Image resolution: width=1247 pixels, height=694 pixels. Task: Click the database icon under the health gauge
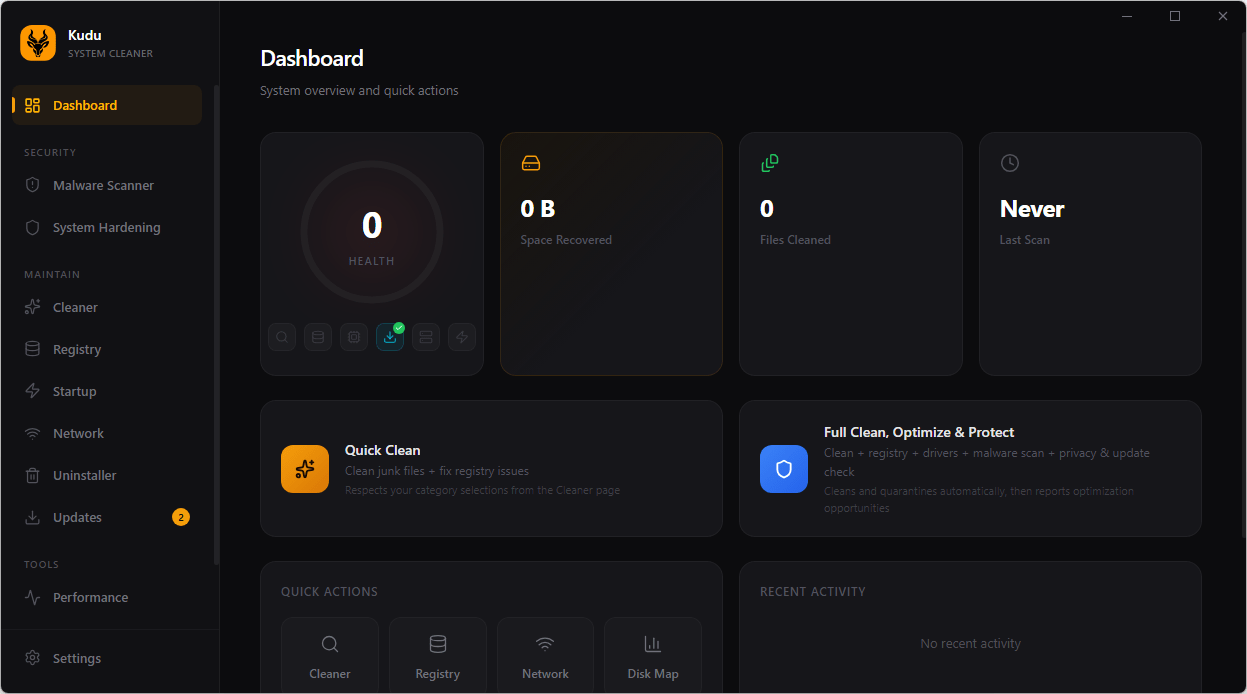[x=318, y=337]
